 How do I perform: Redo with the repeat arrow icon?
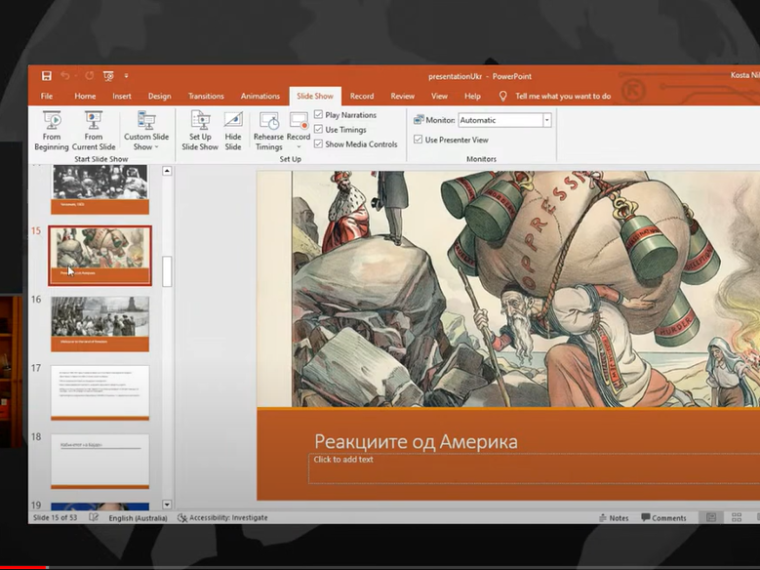pos(90,76)
